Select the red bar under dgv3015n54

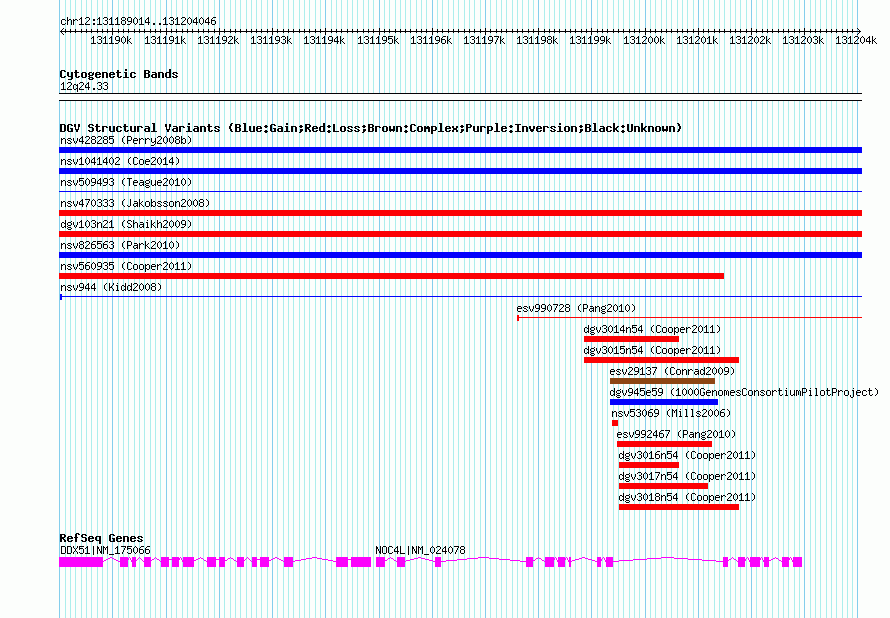coord(661,360)
